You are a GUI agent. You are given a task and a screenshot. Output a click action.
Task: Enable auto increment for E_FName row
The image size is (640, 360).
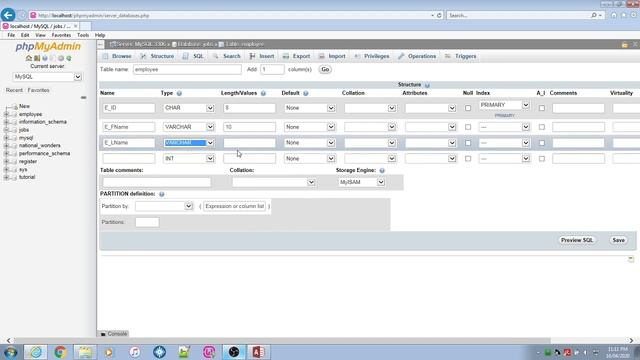coord(542,127)
